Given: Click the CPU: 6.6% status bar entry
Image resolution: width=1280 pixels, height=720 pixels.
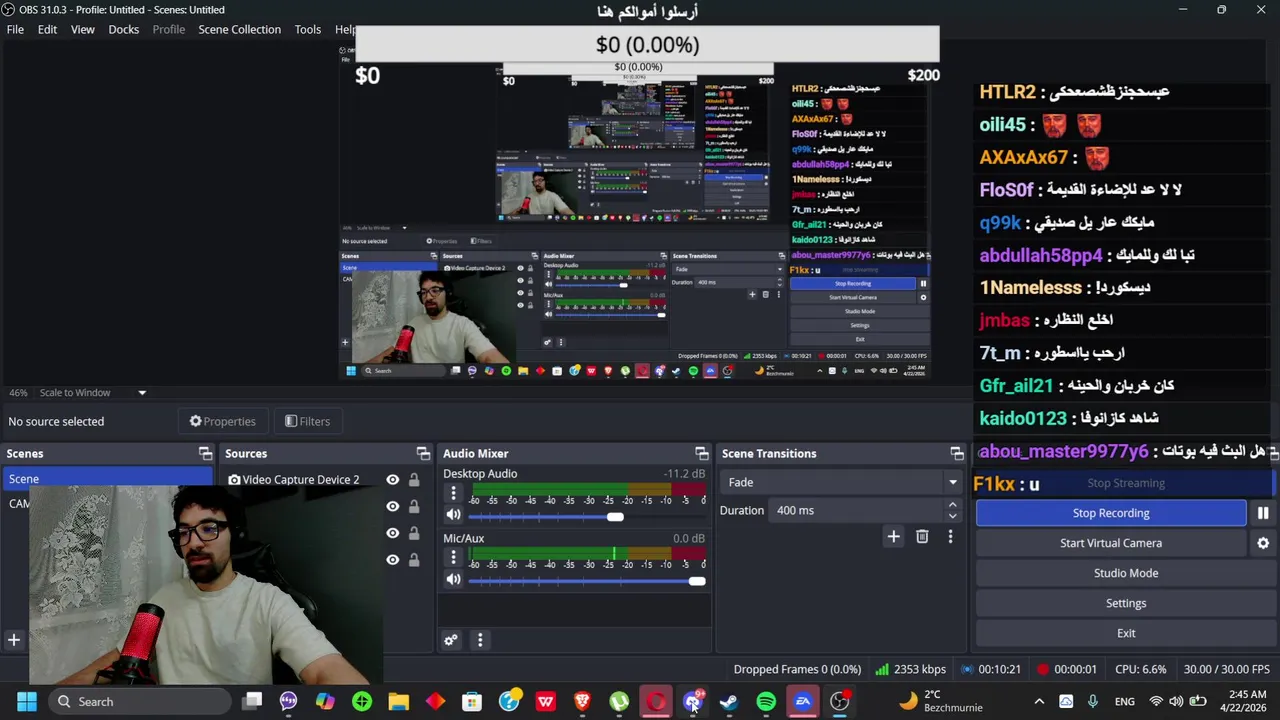Looking at the screenshot, I should point(1141,669).
